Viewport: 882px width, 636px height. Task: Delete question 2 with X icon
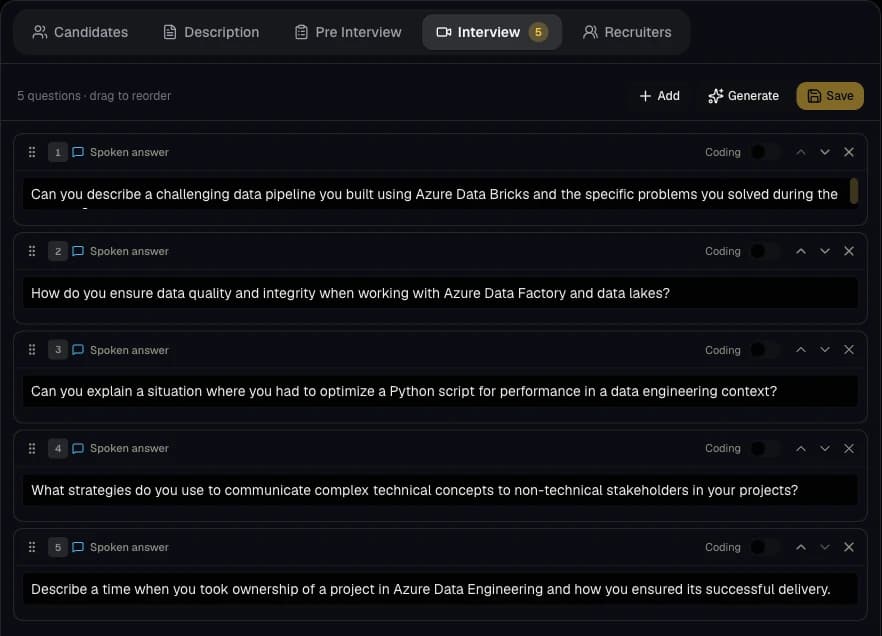tap(849, 251)
